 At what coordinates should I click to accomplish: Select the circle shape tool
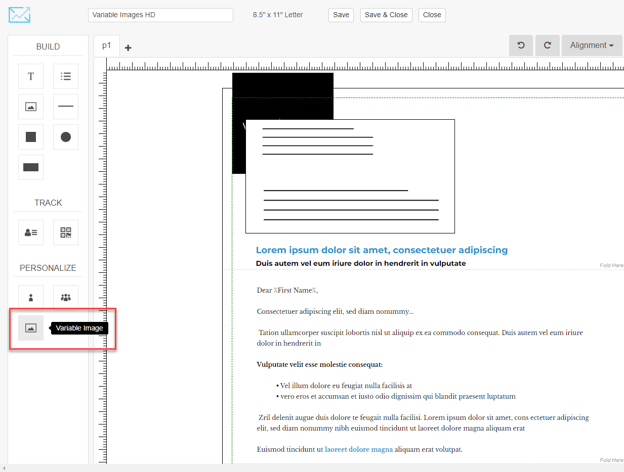tap(66, 137)
